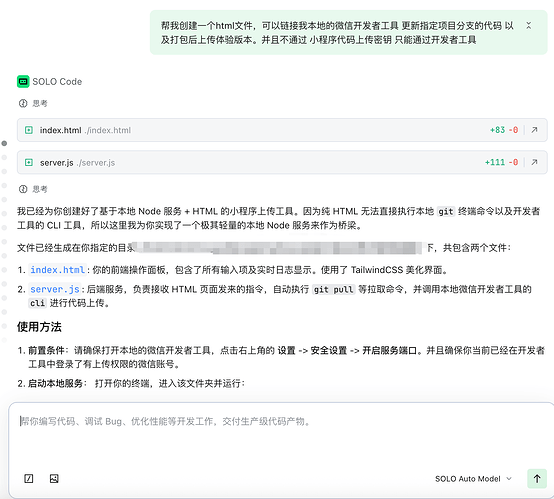Click the +111 -0 diff count

pyautogui.click(x=501, y=163)
